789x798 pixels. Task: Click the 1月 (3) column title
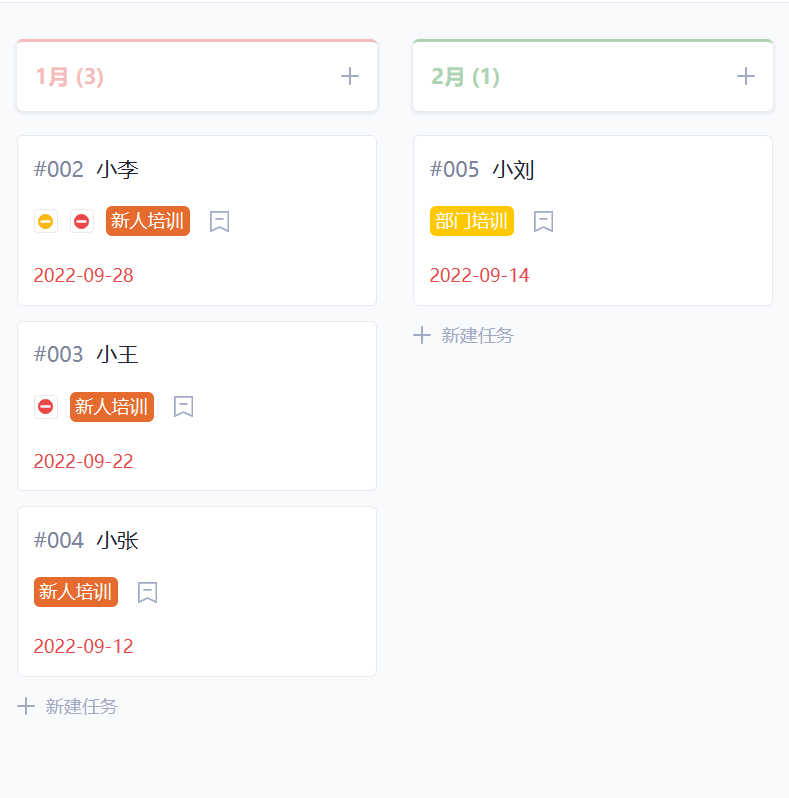click(70, 77)
